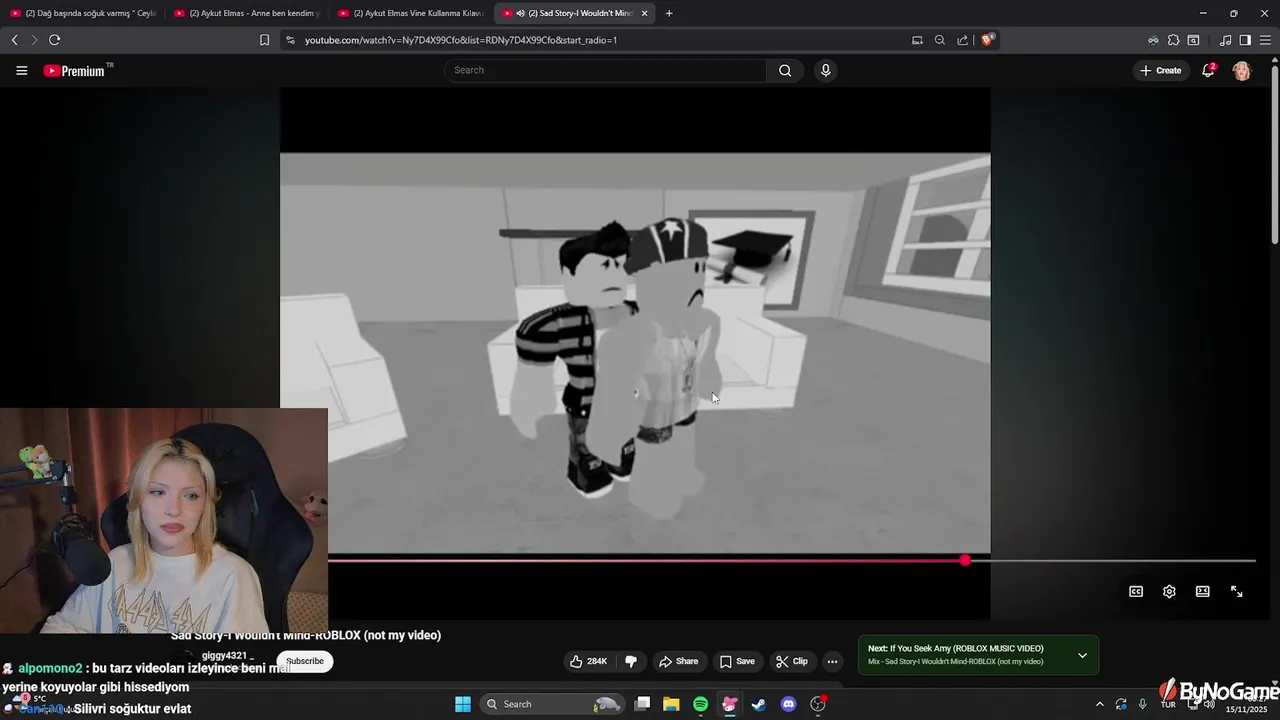Subscribe to the giggy4321 channel

(x=305, y=661)
